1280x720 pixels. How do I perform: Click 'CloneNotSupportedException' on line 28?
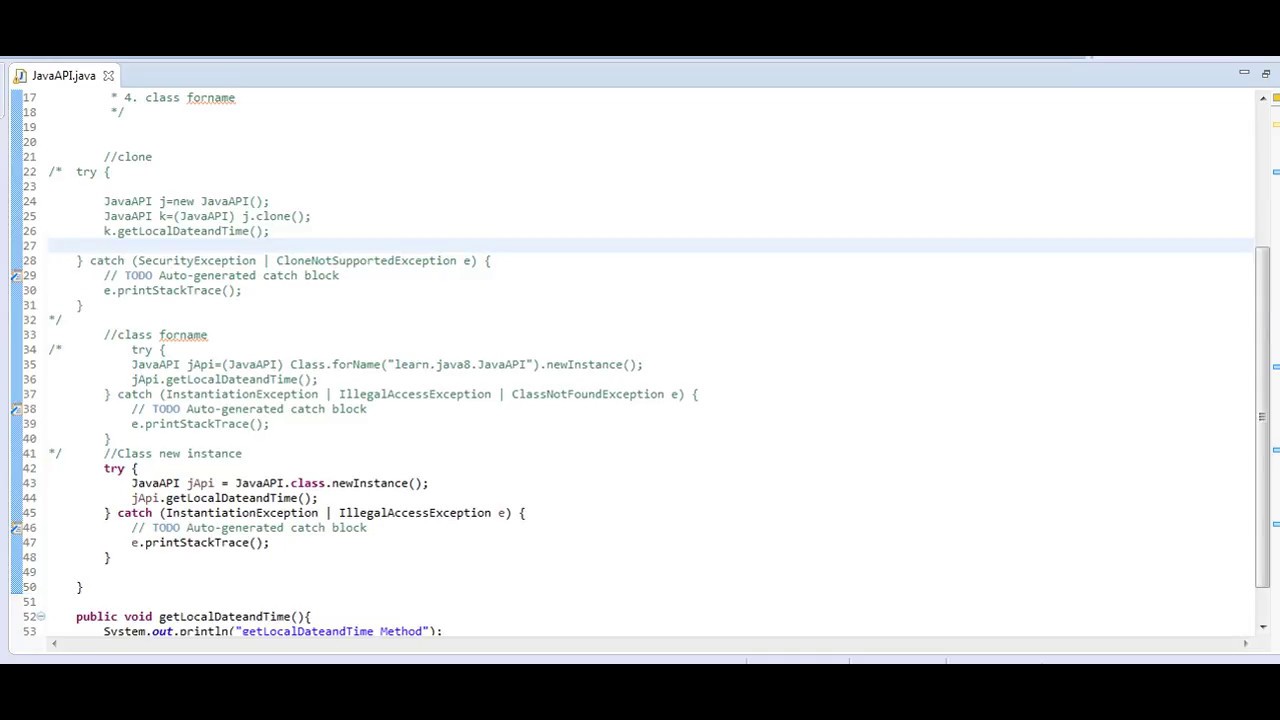click(366, 261)
